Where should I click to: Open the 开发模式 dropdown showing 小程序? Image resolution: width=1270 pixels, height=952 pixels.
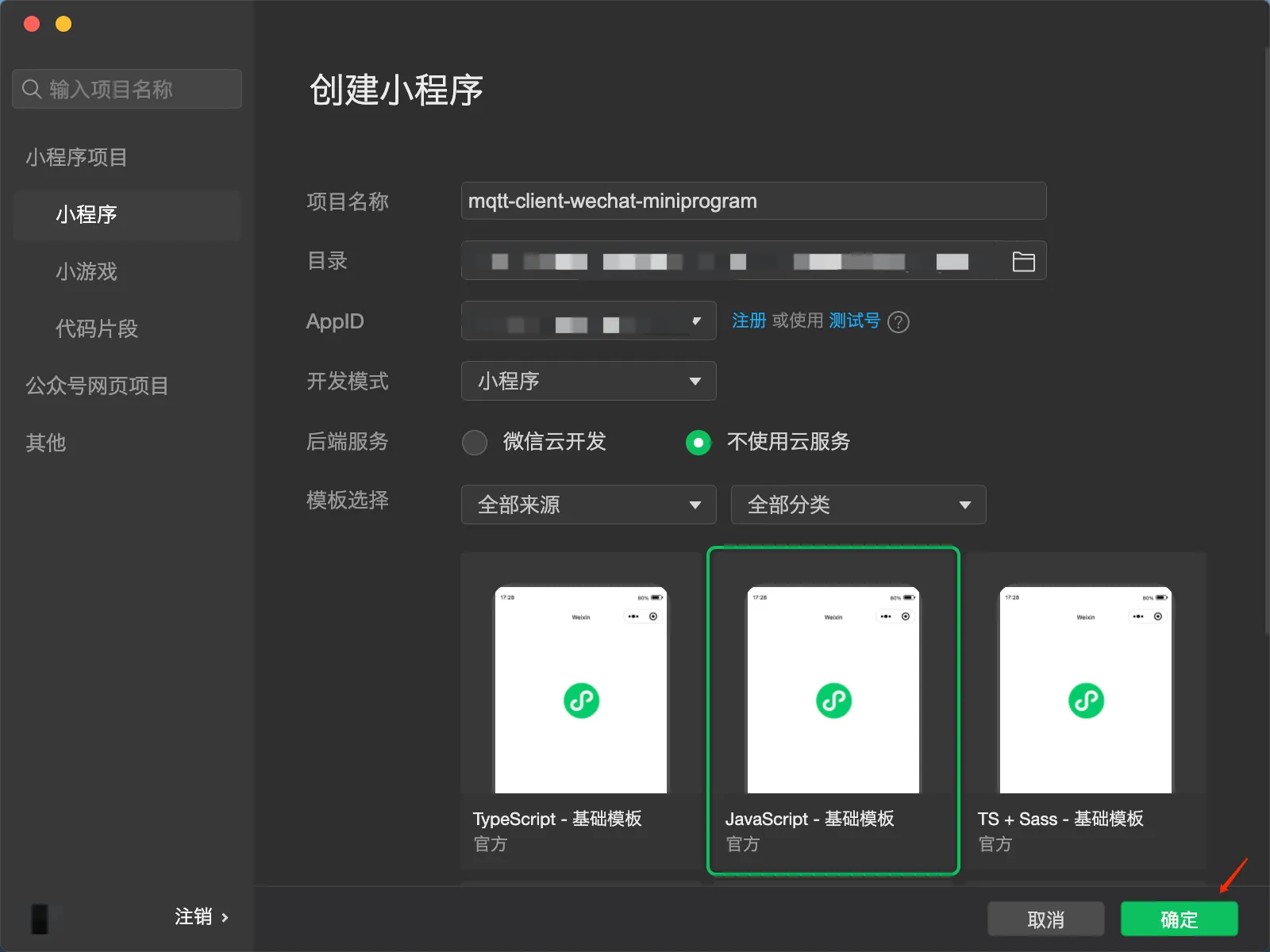587,381
